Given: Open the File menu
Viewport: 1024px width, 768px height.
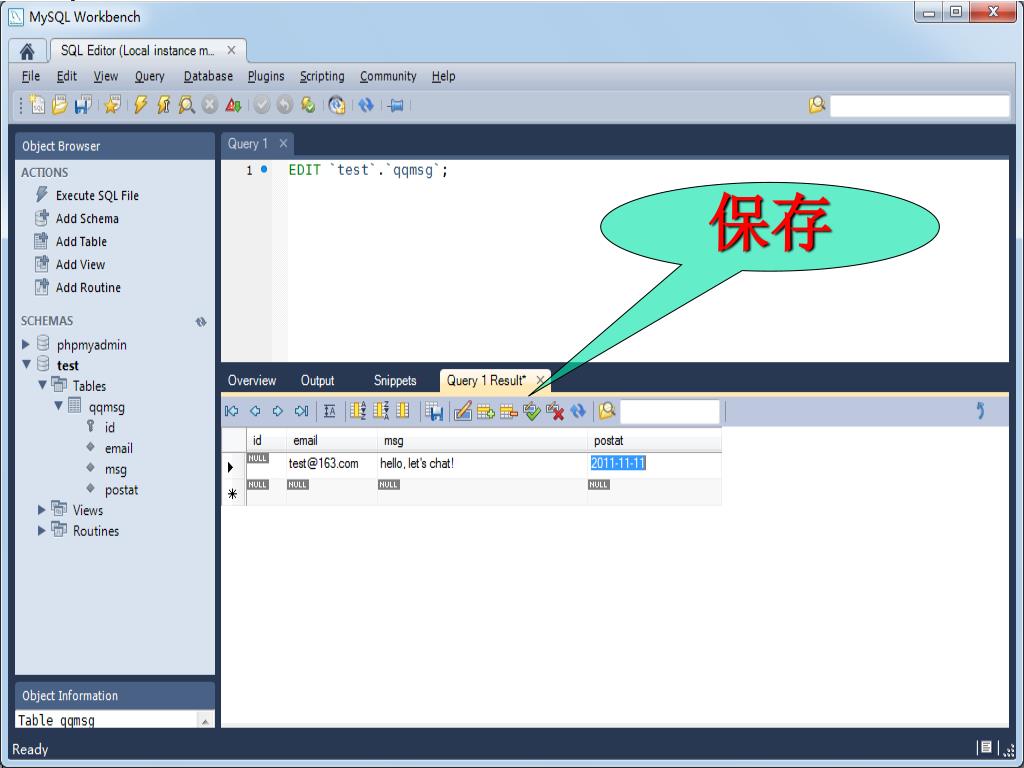Looking at the screenshot, I should pyautogui.click(x=31, y=76).
